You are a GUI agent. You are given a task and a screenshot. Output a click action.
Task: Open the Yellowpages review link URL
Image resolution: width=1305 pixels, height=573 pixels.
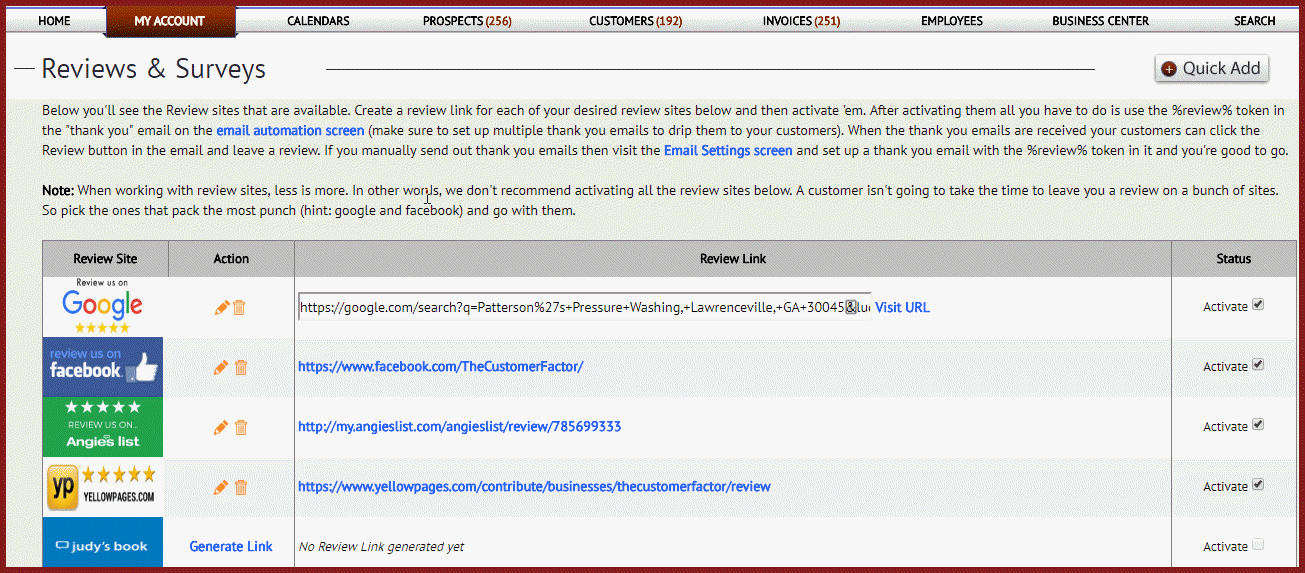point(534,487)
